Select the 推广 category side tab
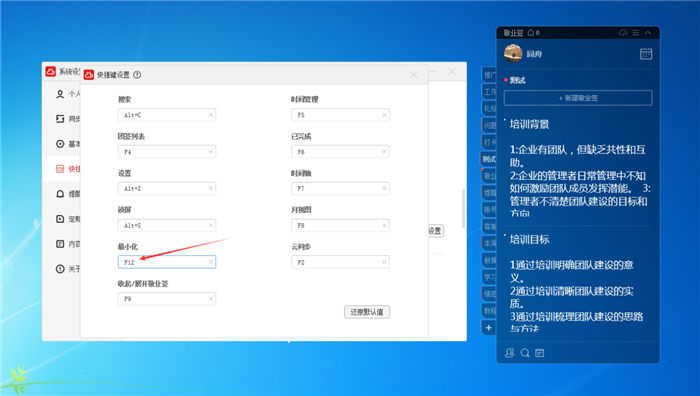This screenshot has width=700, height=396. point(489,75)
